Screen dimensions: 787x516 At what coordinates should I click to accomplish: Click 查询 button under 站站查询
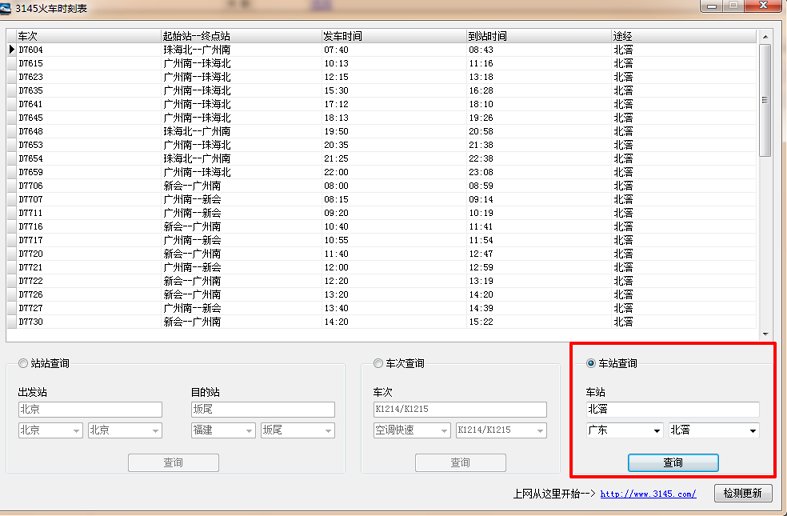pos(173,462)
